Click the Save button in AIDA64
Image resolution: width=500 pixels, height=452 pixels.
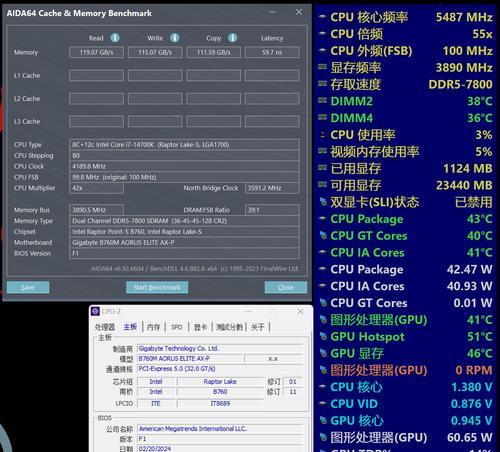tap(28, 287)
